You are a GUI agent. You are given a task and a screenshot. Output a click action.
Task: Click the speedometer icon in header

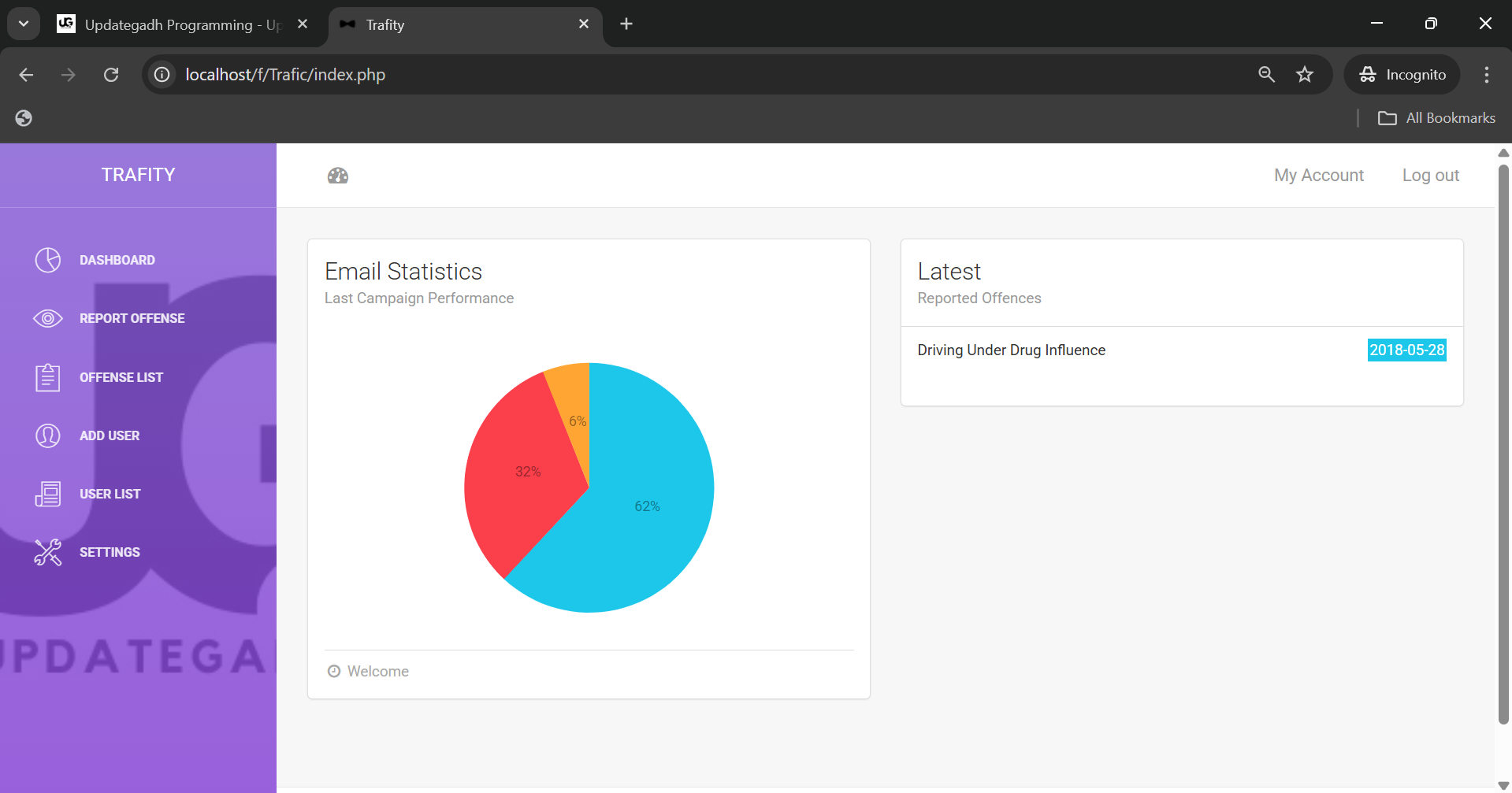[338, 176]
